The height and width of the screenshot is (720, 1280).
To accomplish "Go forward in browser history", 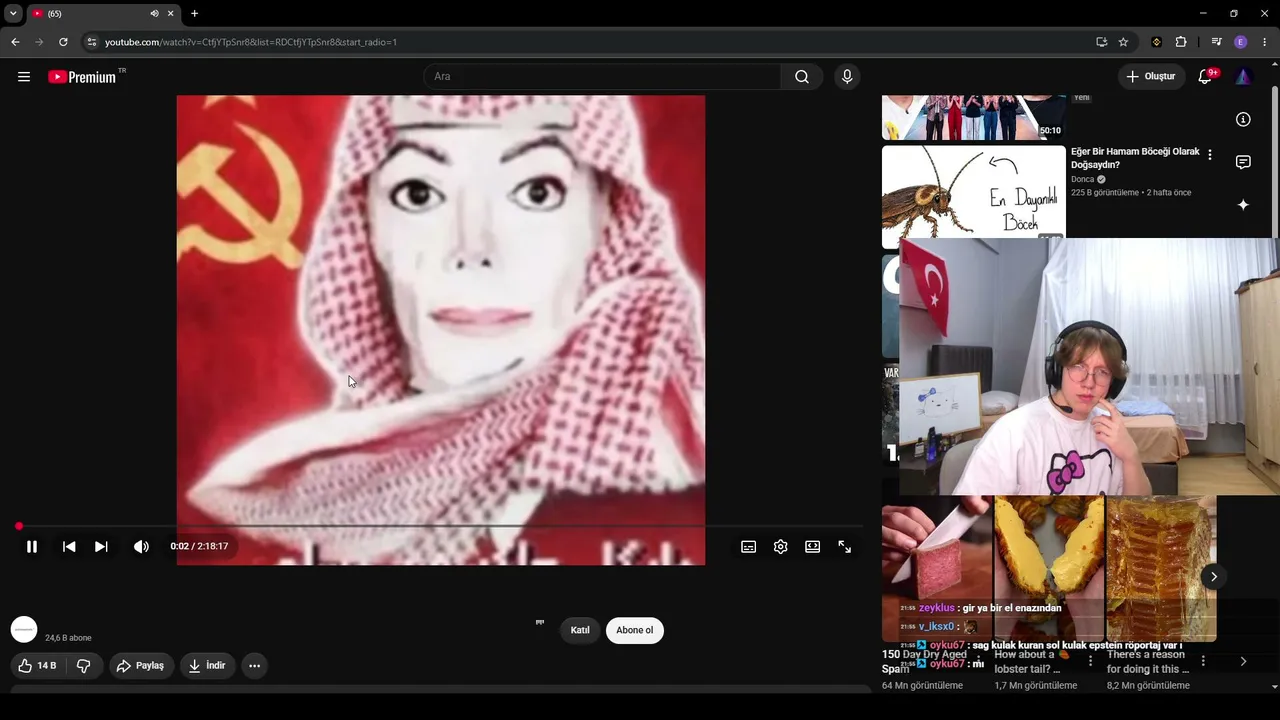I will point(39,42).
